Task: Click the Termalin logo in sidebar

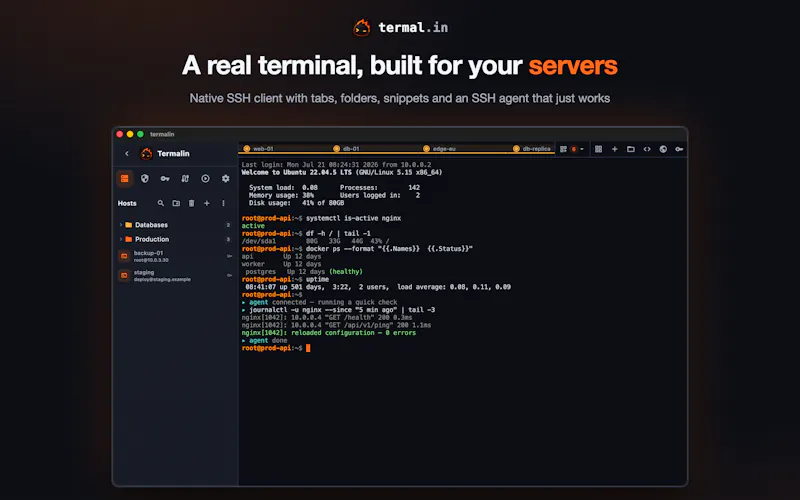Action: (146, 154)
